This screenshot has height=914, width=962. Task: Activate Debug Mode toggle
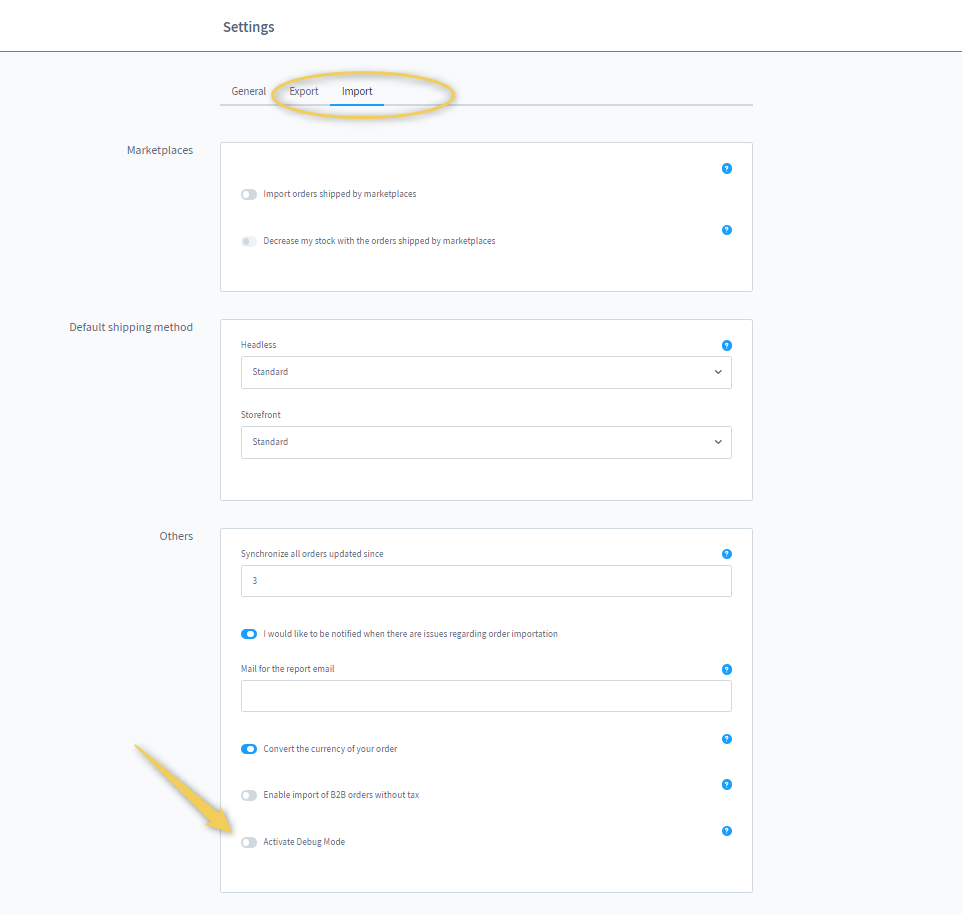(x=249, y=842)
